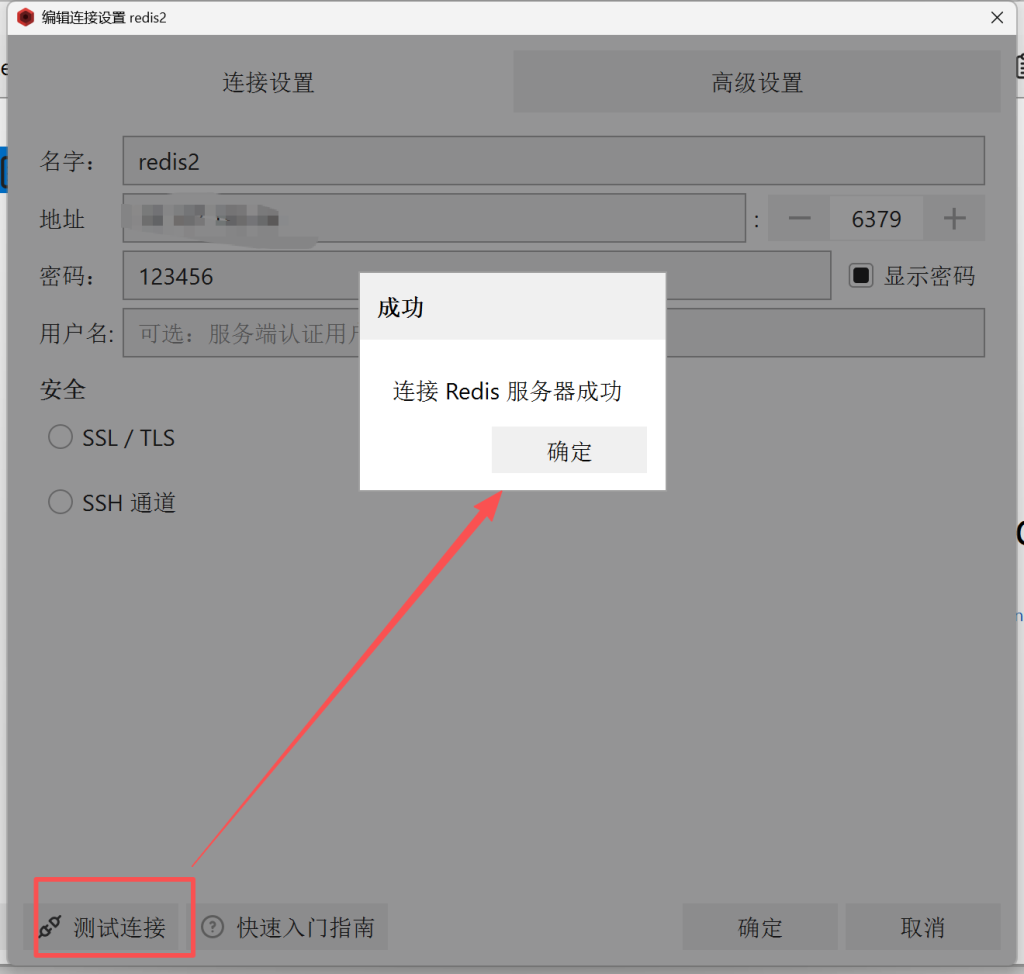This screenshot has height=974, width=1024.
Task: Open the 高级设置 tab
Action: [757, 82]
